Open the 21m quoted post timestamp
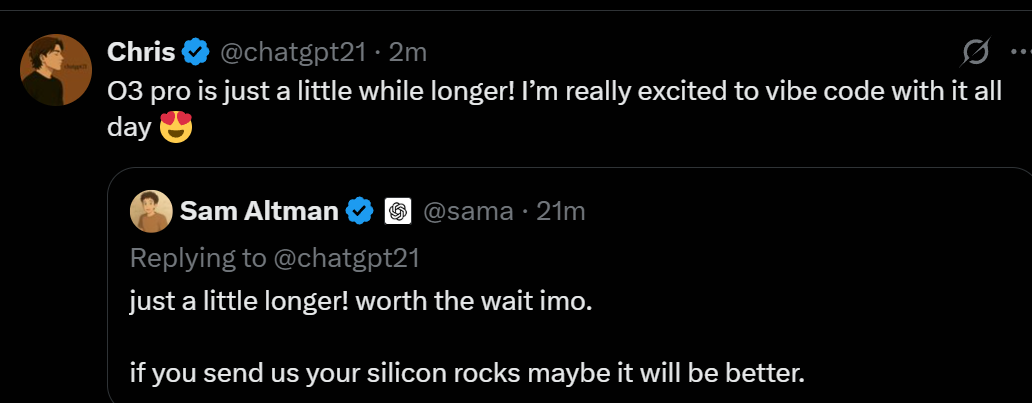This screenshot has width=1032, height=403. click(561, 211)
